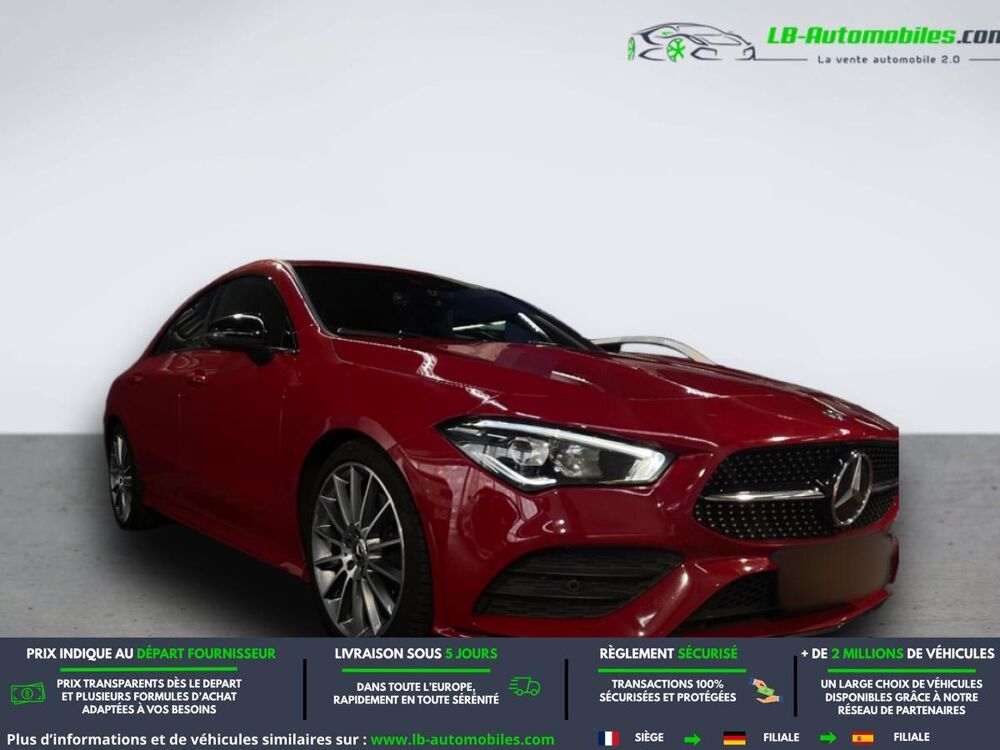Click the LB-Automobiles.com logo text

point(883,36)
